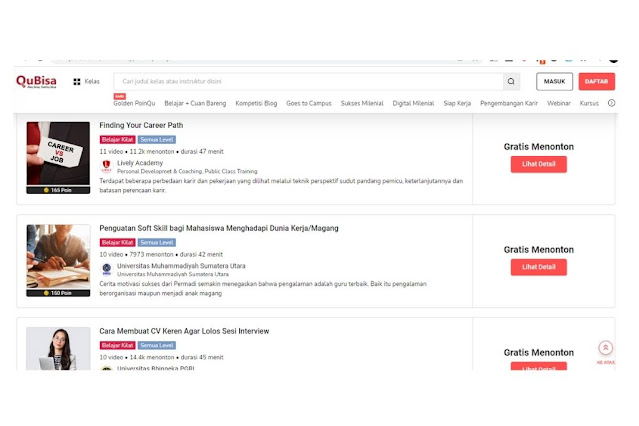Open the Webinar menu item
The image size is (639, 426).
(559, 104)
